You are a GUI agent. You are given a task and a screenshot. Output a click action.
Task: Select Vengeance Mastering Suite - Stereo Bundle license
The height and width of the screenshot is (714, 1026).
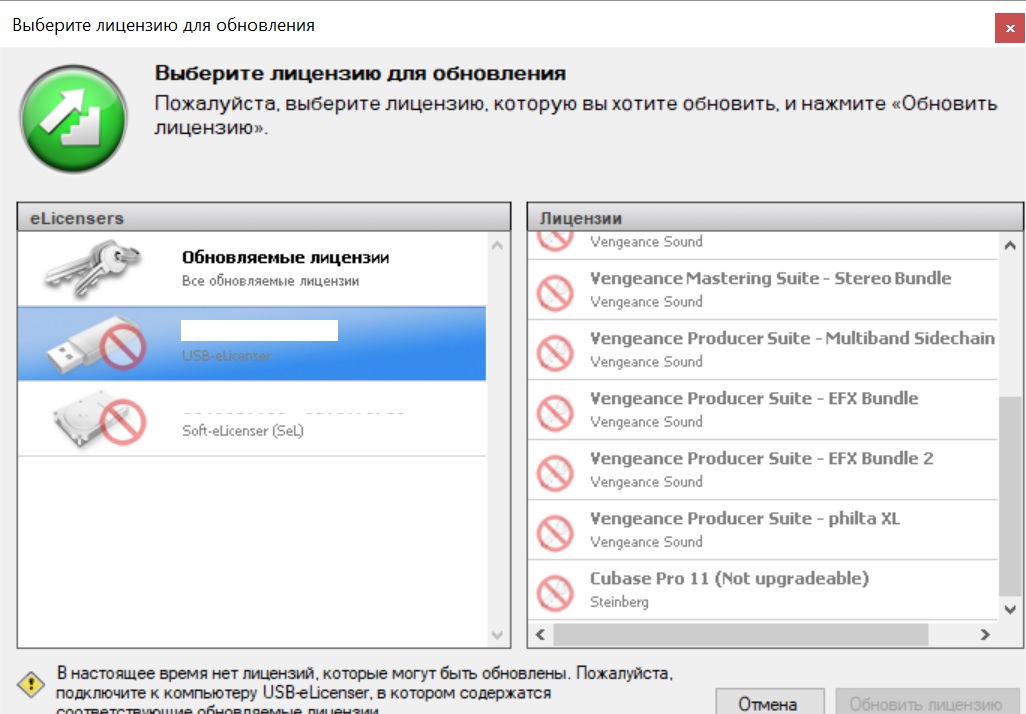(x=763, y=290)
